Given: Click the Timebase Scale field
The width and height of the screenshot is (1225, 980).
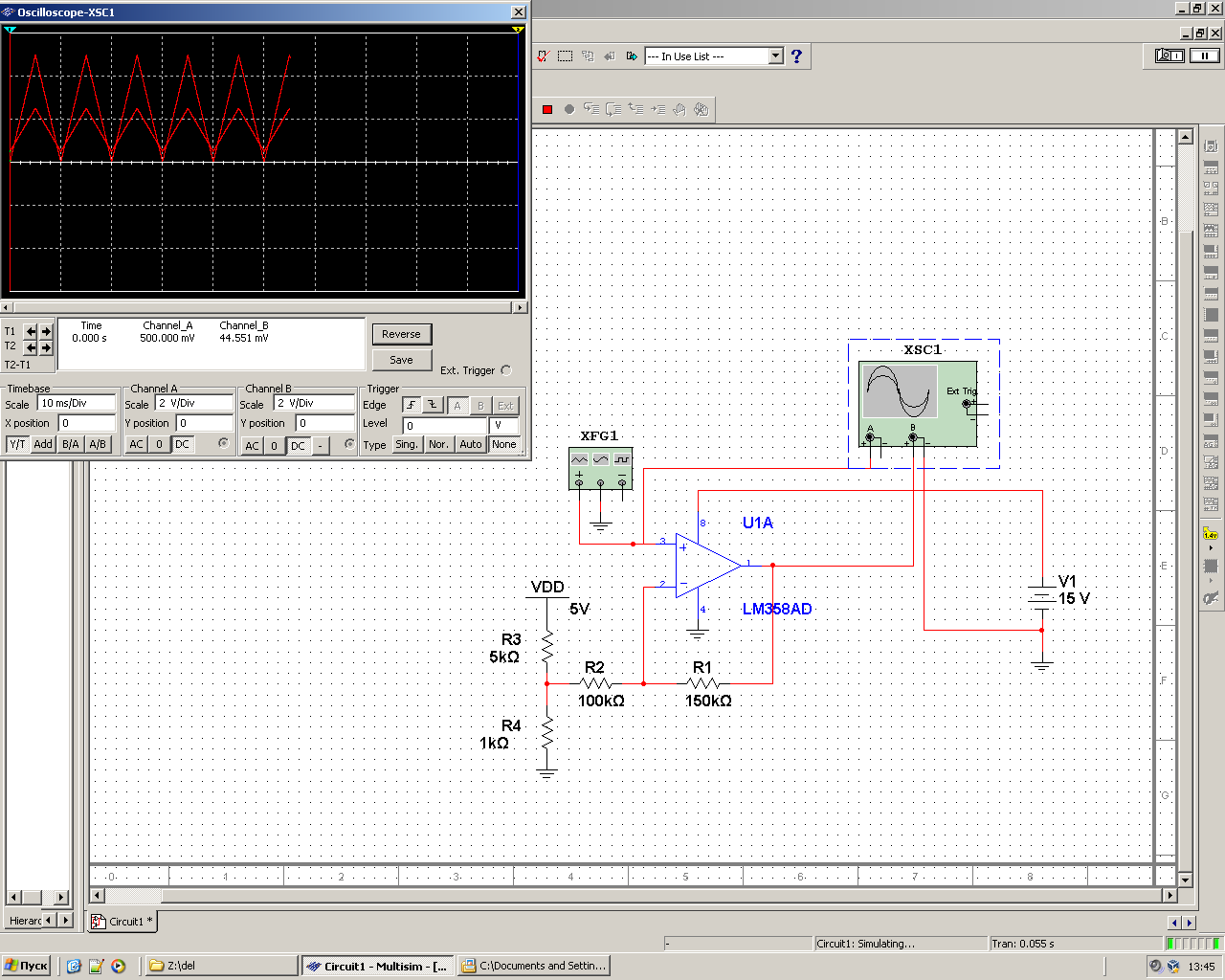Looking at the screenshot, I should (76, 404).
